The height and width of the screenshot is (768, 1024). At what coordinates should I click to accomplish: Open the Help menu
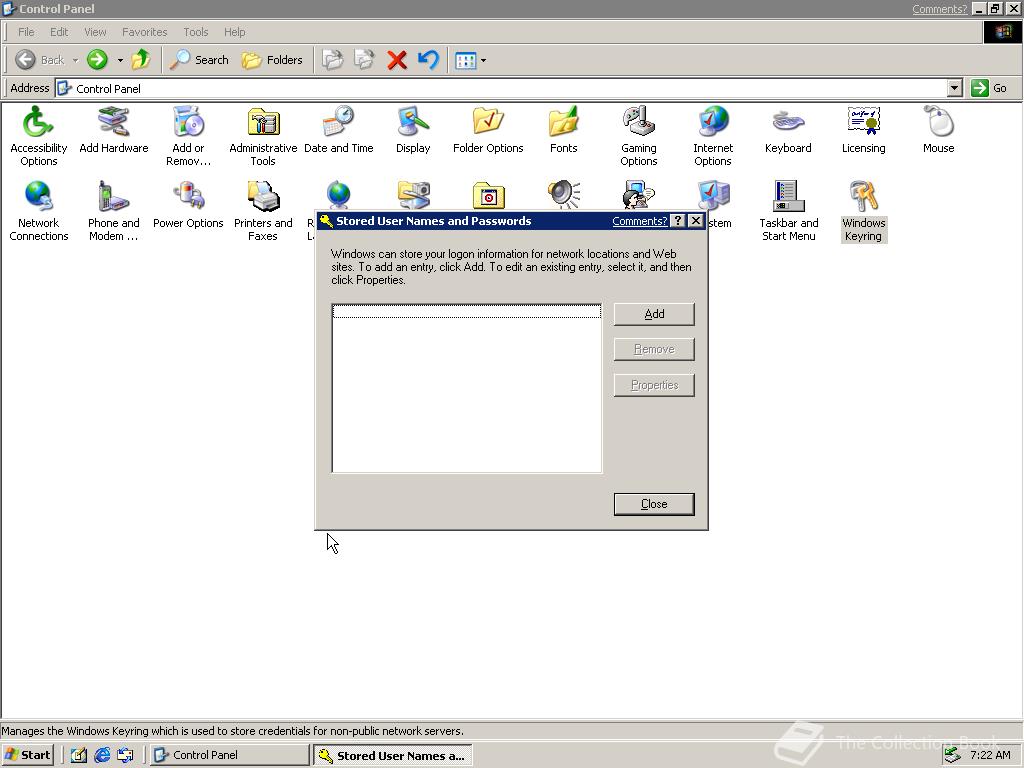pyautogui.click(x=234, y=32)
